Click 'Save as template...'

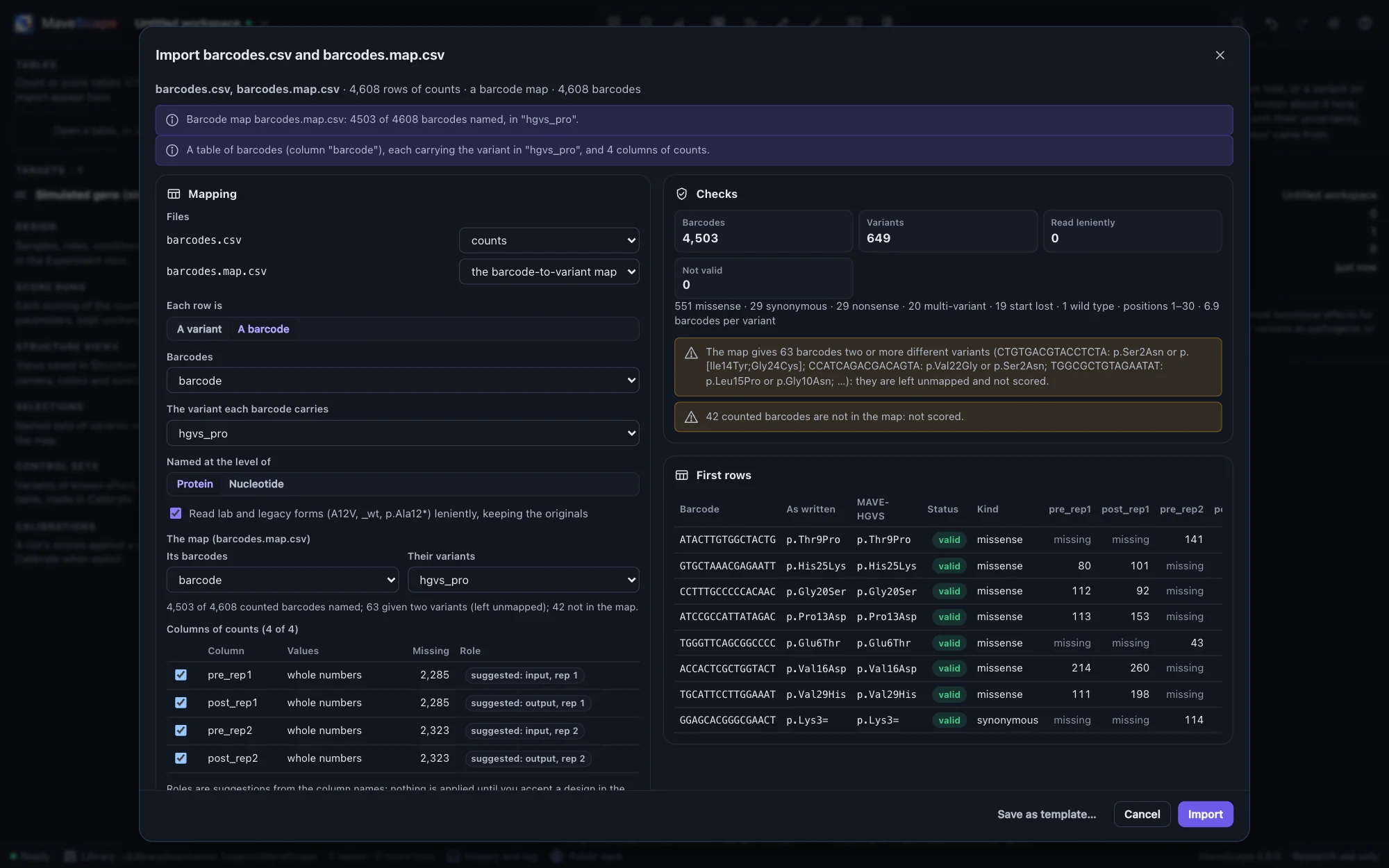click(1047, 814)
